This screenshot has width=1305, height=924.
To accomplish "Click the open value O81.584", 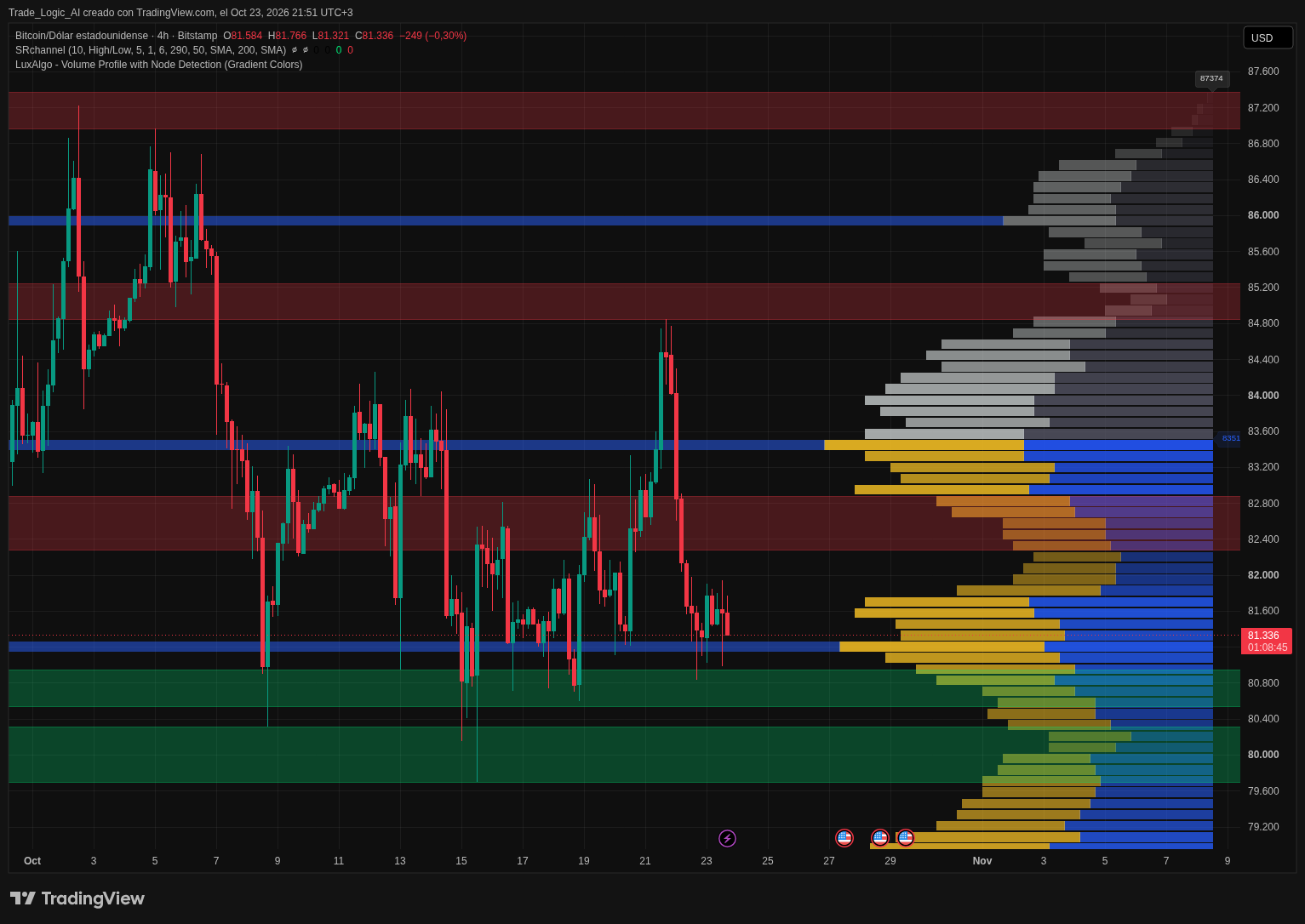I will tap(243, 36).
